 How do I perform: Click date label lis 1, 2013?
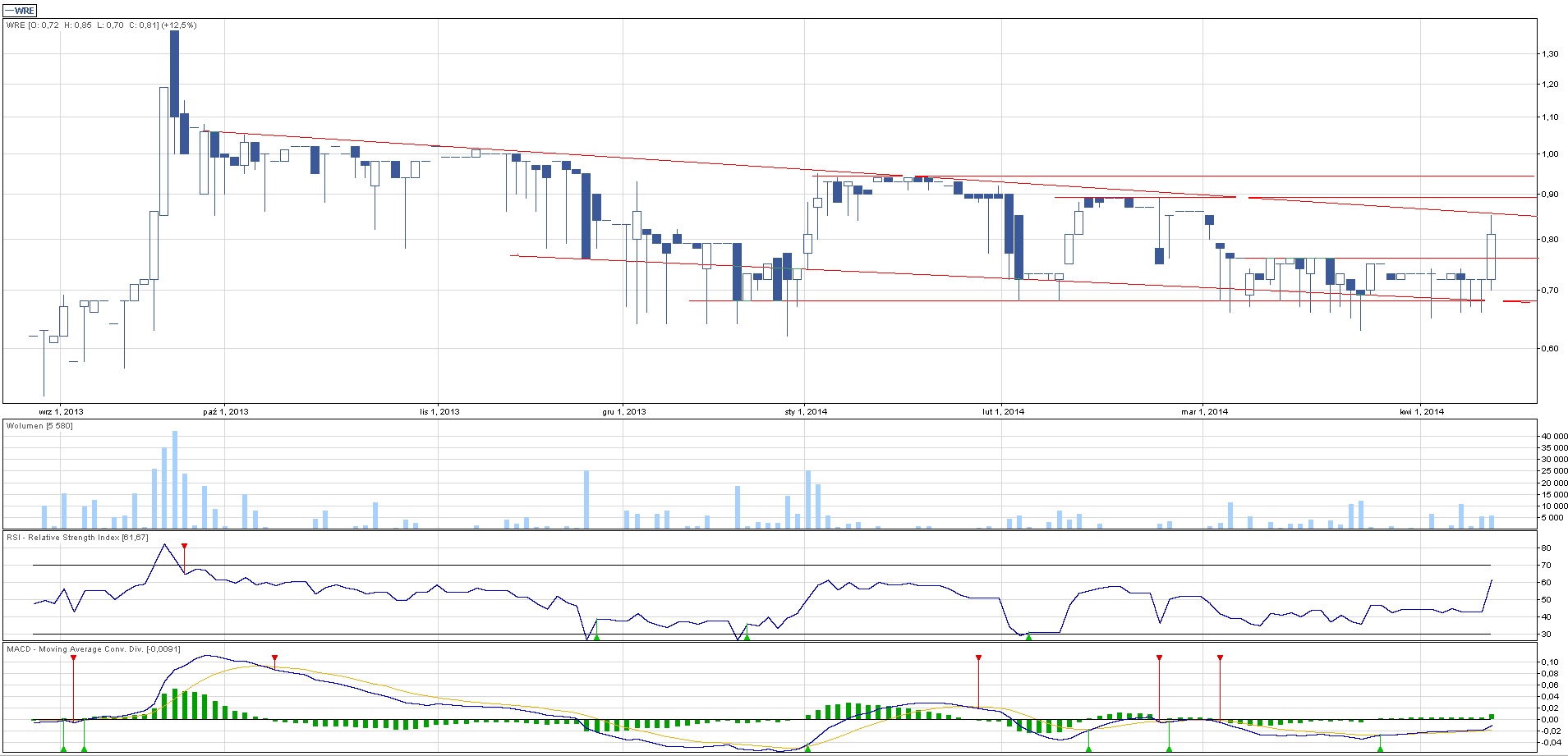tap(439, 412)
